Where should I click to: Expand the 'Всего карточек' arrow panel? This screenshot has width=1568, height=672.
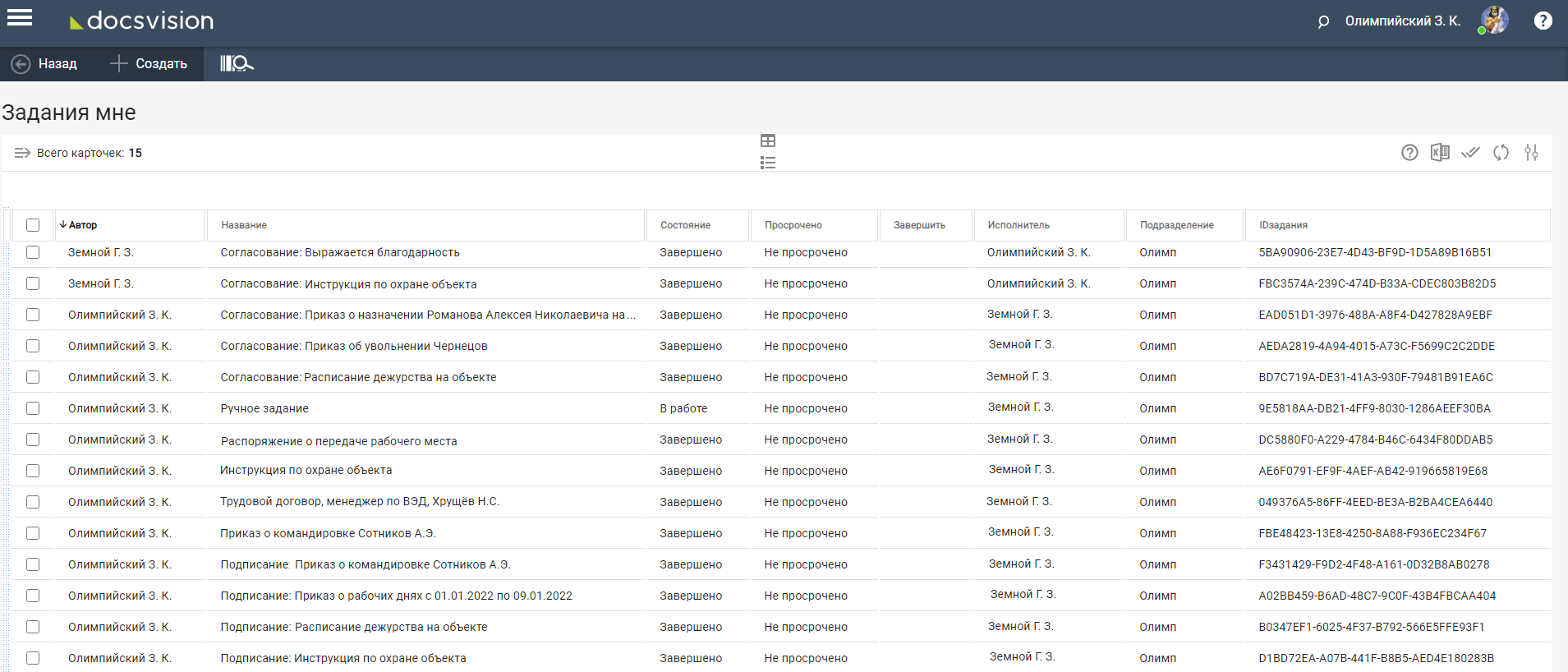pos(22,153)
